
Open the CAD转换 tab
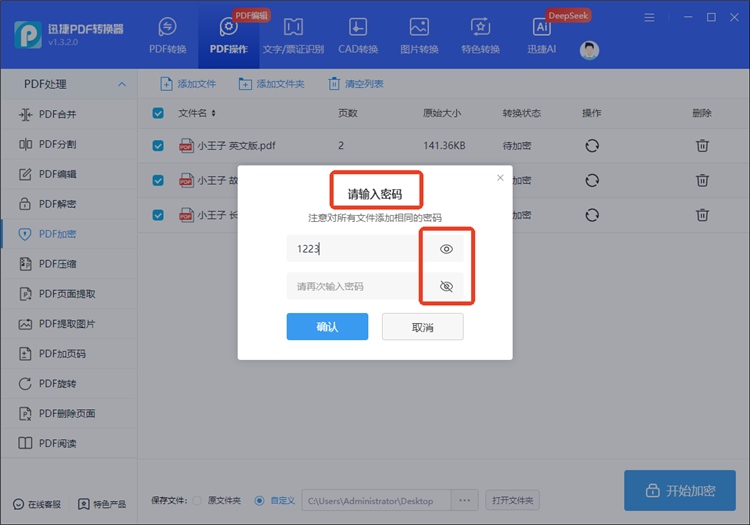coord(358,36)
